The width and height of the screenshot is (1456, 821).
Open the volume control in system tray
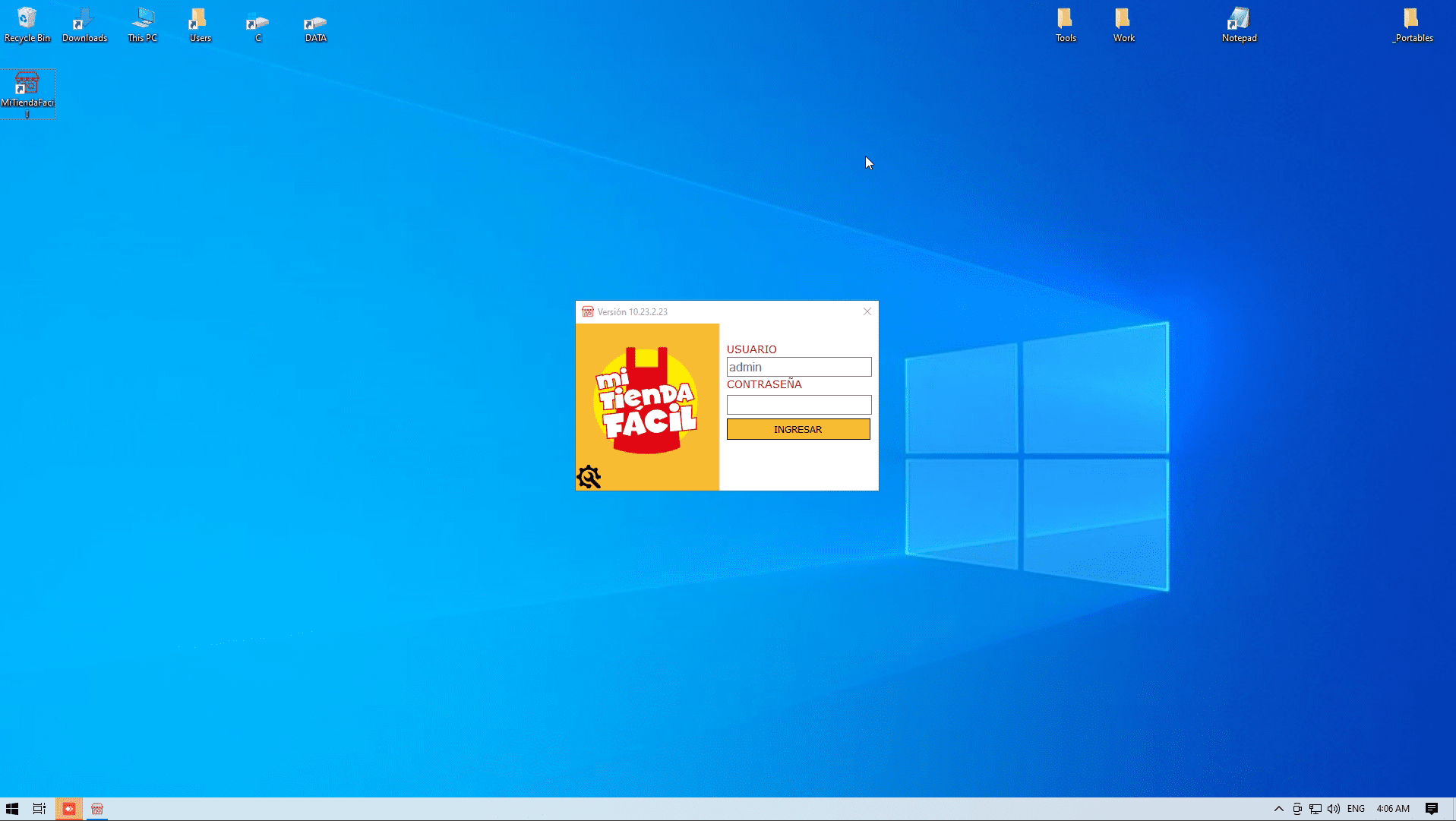point(1334,809)
